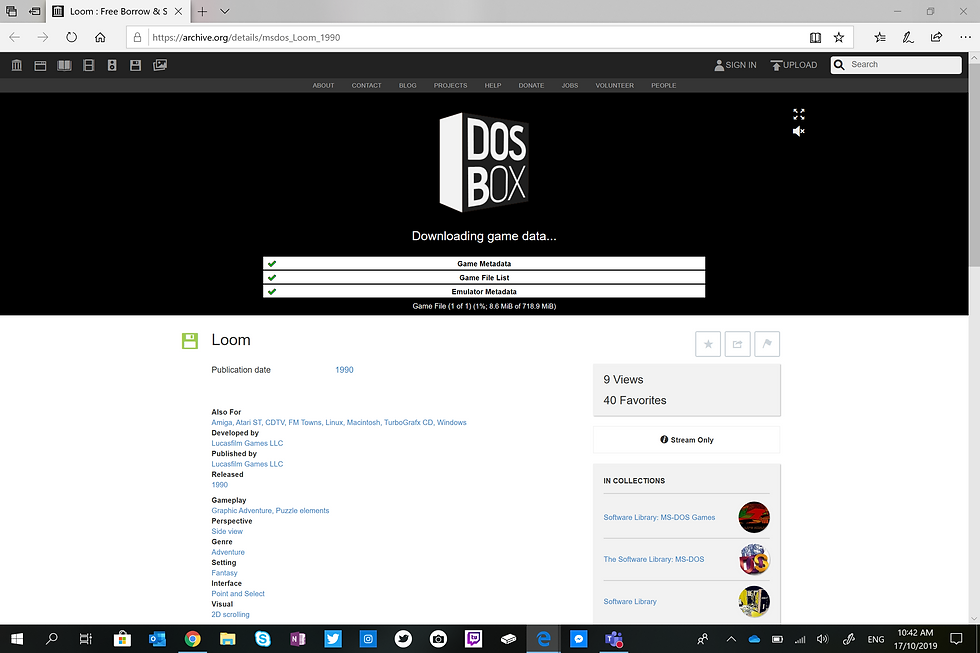
Task: Open the Web archive icon in navbar
Action: (41, 65)
